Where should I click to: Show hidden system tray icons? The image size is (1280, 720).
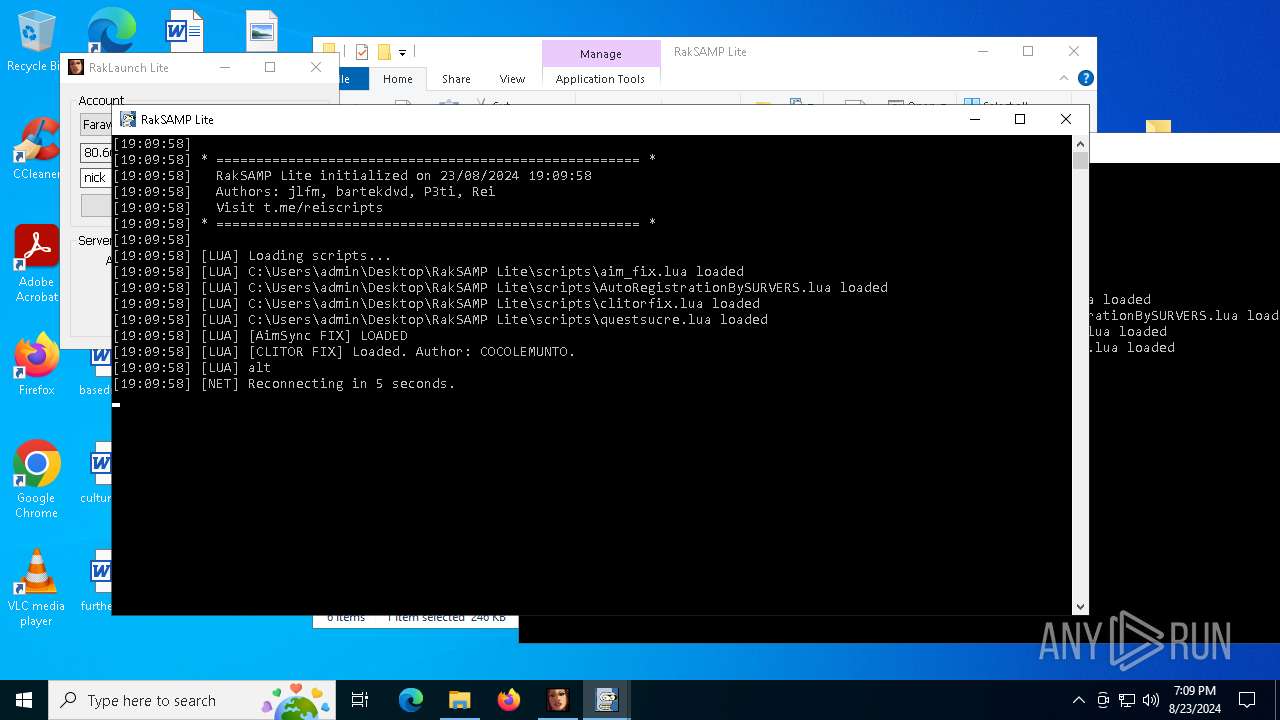(x=1078, y=700)
